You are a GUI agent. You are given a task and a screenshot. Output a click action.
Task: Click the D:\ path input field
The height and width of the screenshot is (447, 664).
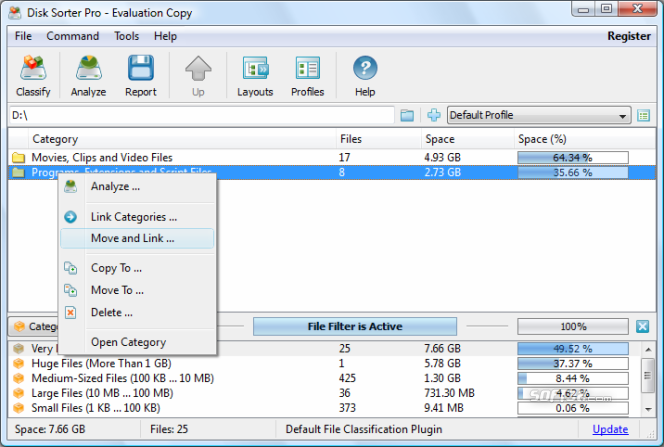(x=202, y=115)
